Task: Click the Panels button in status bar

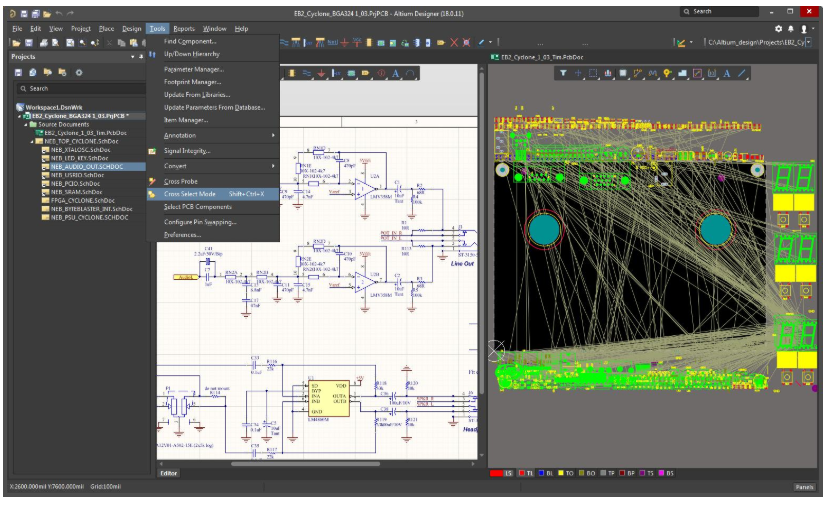Action: pos(804,487)
